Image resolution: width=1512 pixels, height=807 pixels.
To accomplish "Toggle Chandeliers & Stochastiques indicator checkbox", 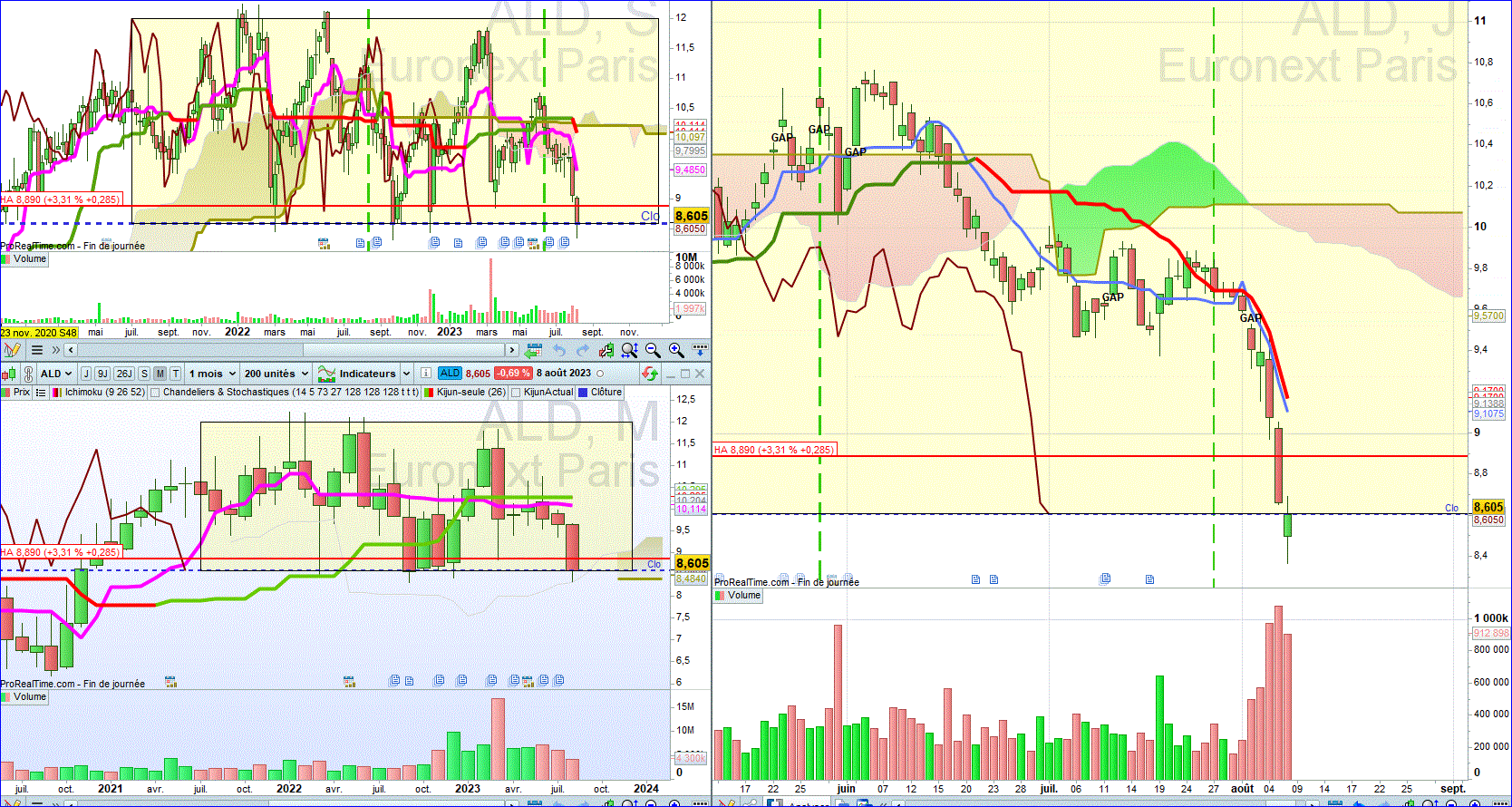I will [155, 393].
